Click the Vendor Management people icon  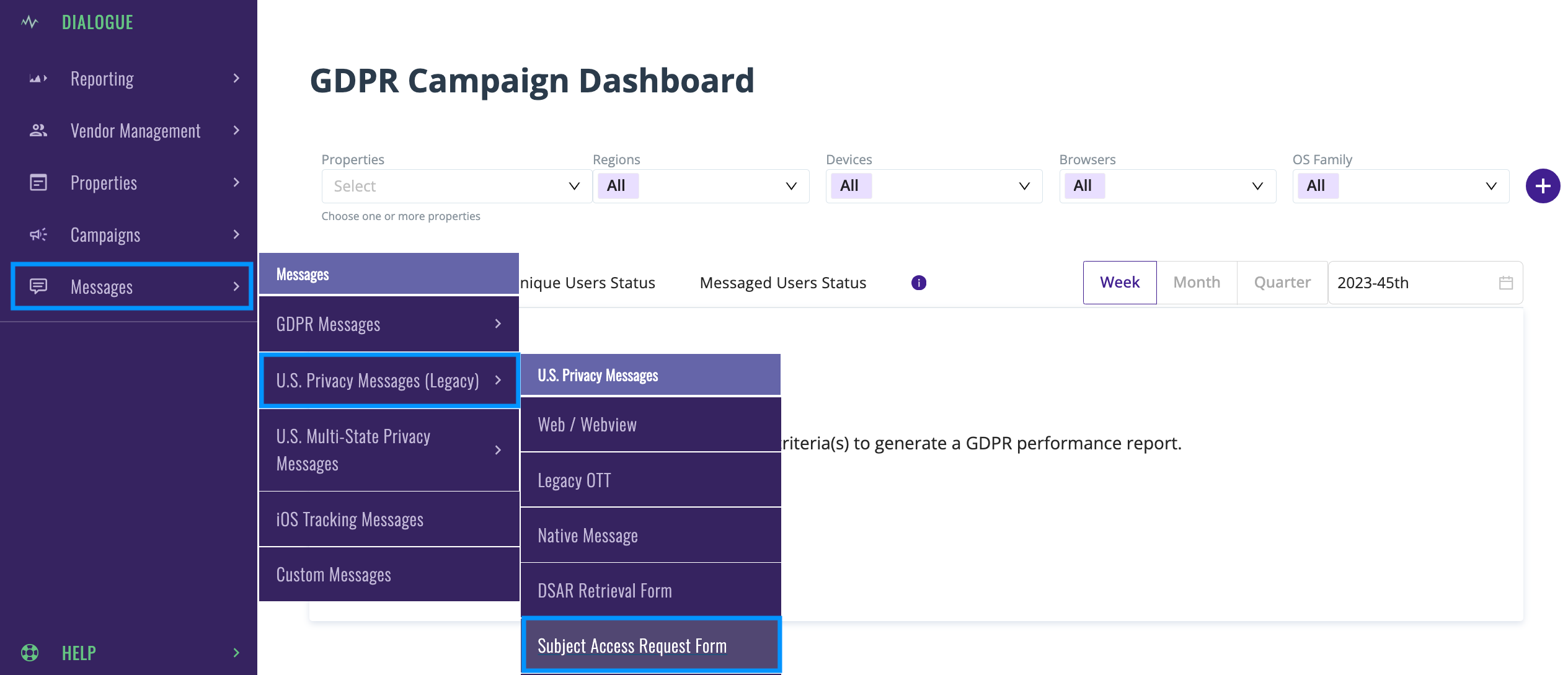click(38, 130)
